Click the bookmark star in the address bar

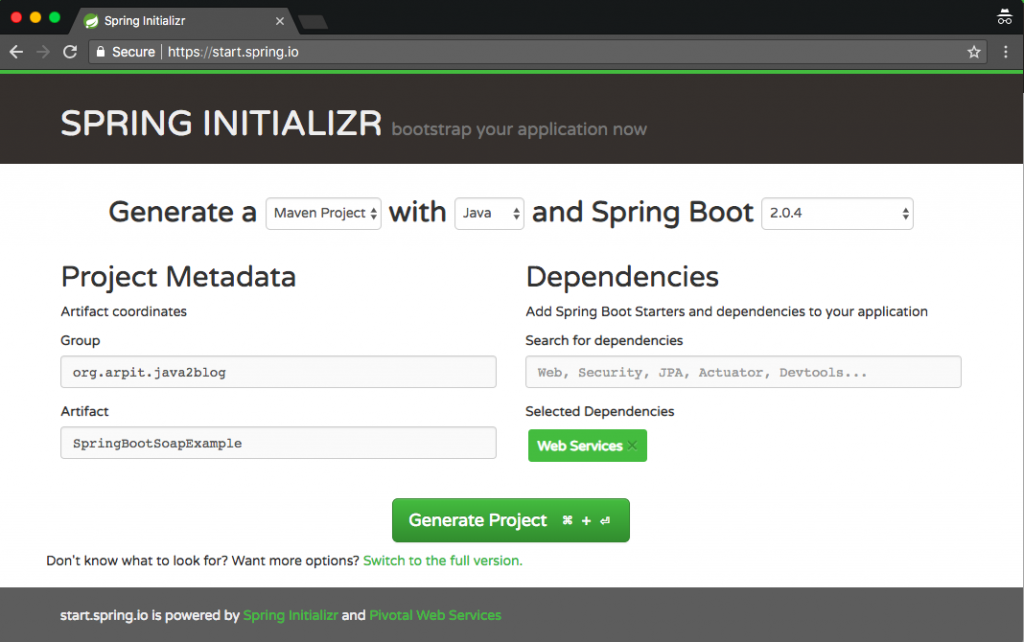click(974, 51)
